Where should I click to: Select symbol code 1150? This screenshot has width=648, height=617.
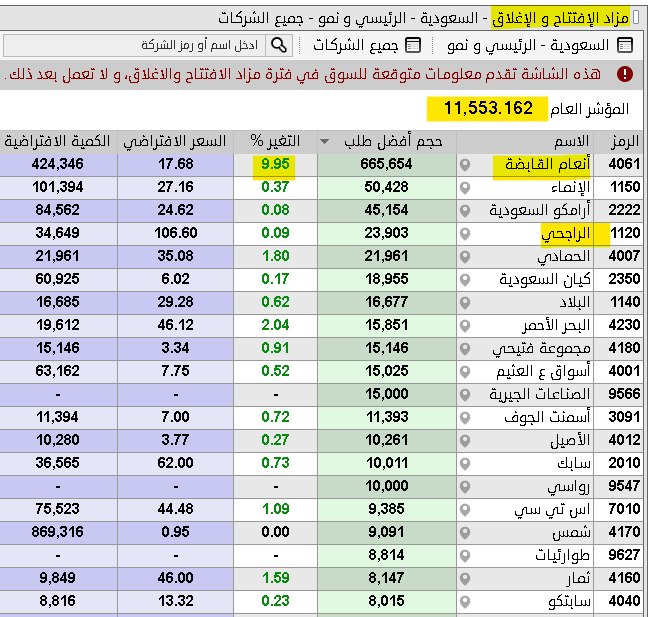pos(625,187)
